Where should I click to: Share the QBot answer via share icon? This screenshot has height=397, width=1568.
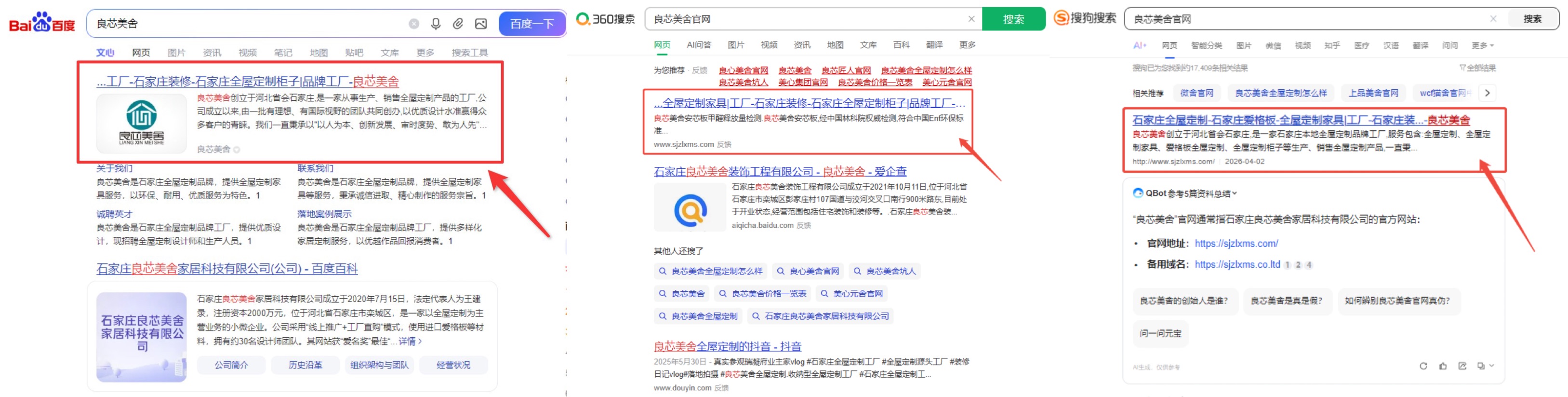[x=1462, y=366]
